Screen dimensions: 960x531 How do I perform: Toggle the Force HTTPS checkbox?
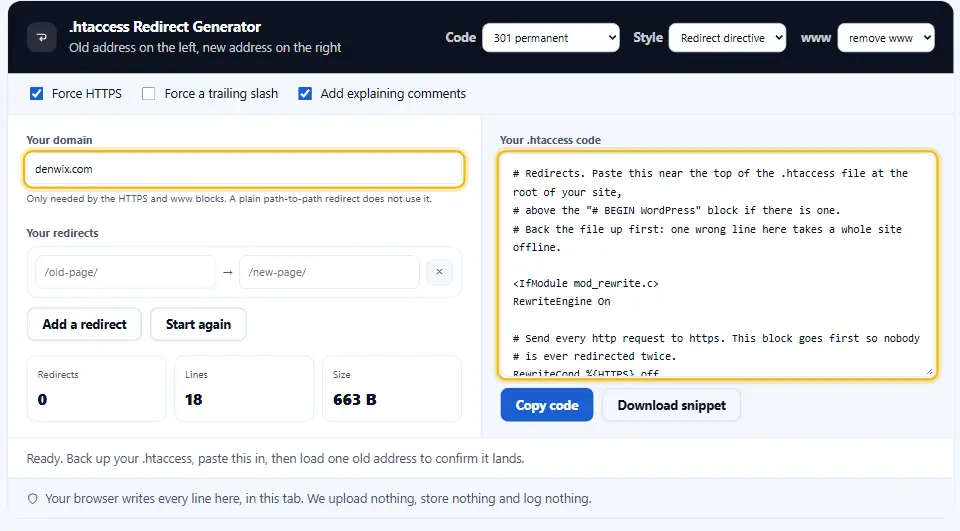37,94
